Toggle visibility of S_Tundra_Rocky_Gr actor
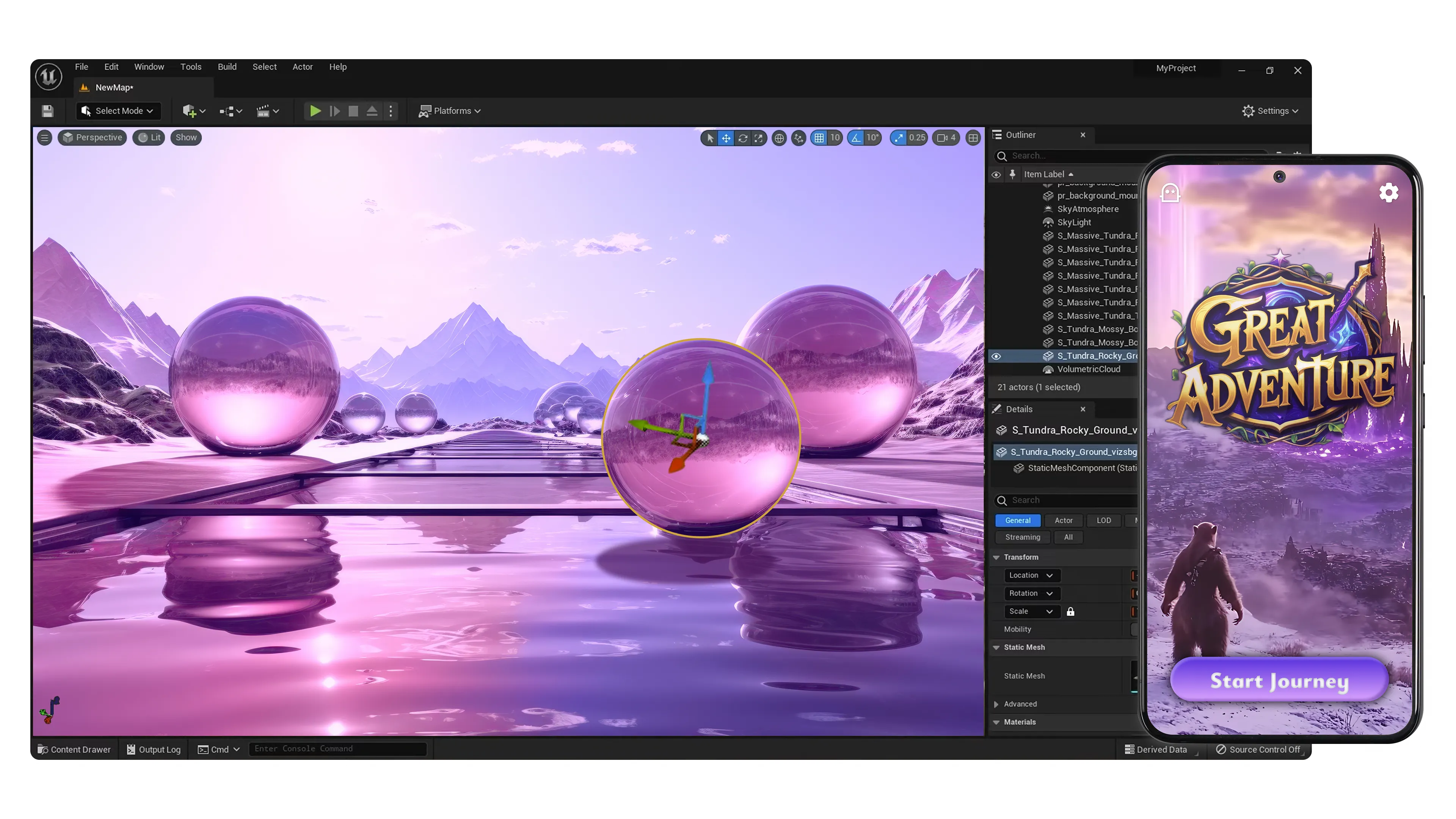 (x=996, y=356)
